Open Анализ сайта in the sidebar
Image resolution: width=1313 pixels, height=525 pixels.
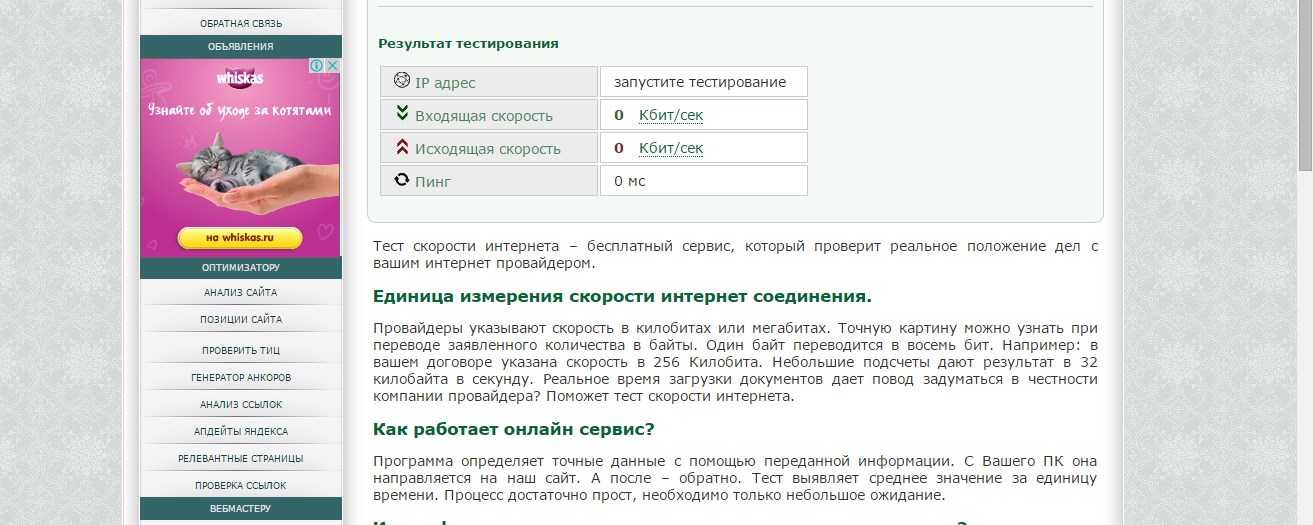pos(240,292)
